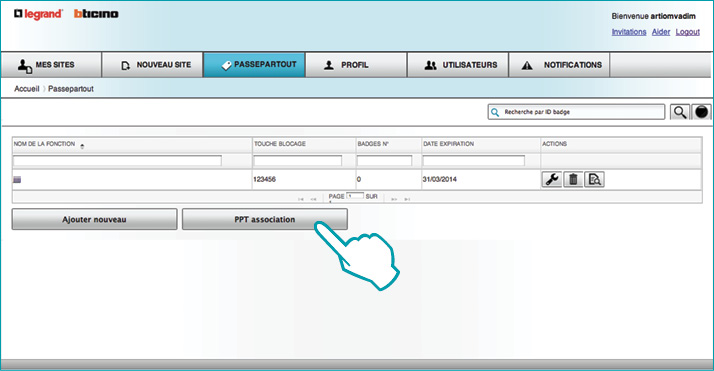714x371 pixels.
Task: Jump to the last page arrow
Action: [407, 199]
